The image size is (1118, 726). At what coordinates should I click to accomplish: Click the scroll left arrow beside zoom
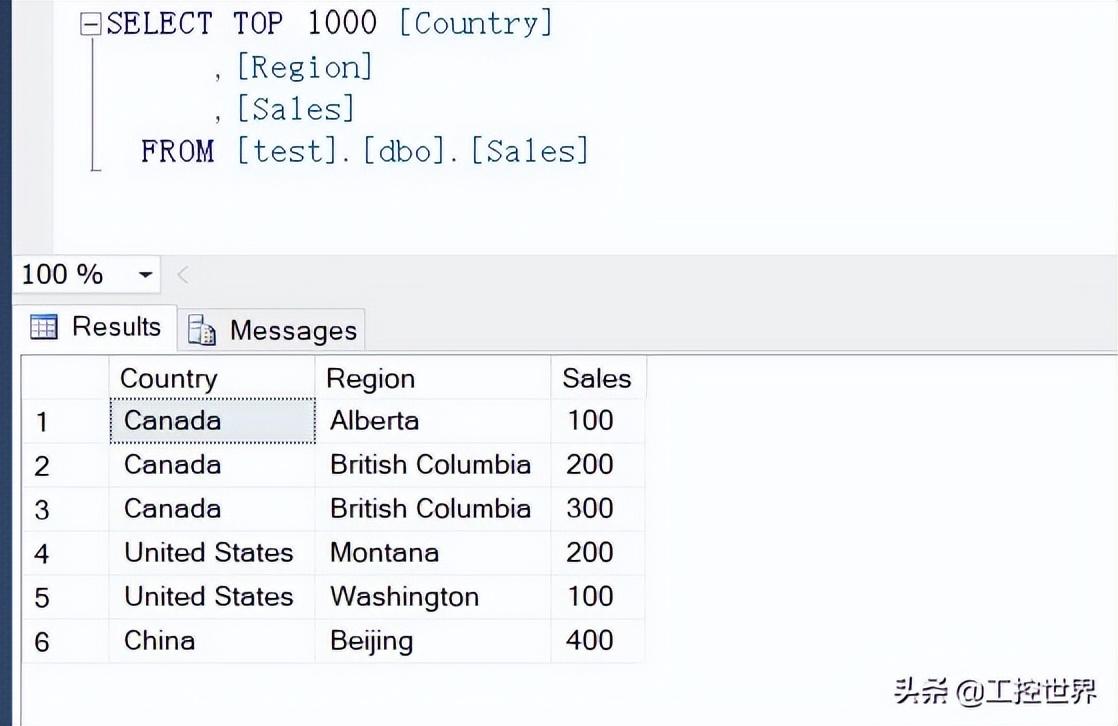point(183,275)
